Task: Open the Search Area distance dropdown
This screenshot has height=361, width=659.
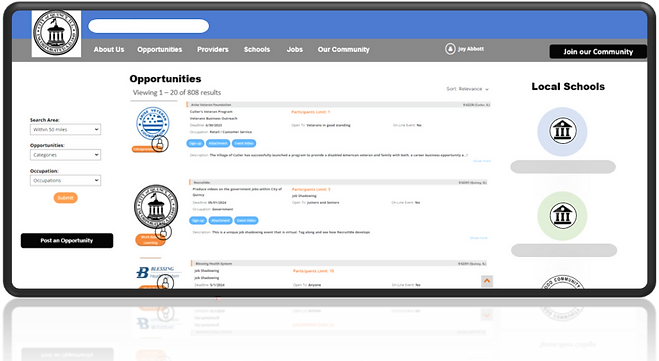Action: pyautogui.click(x=65, y=129)
